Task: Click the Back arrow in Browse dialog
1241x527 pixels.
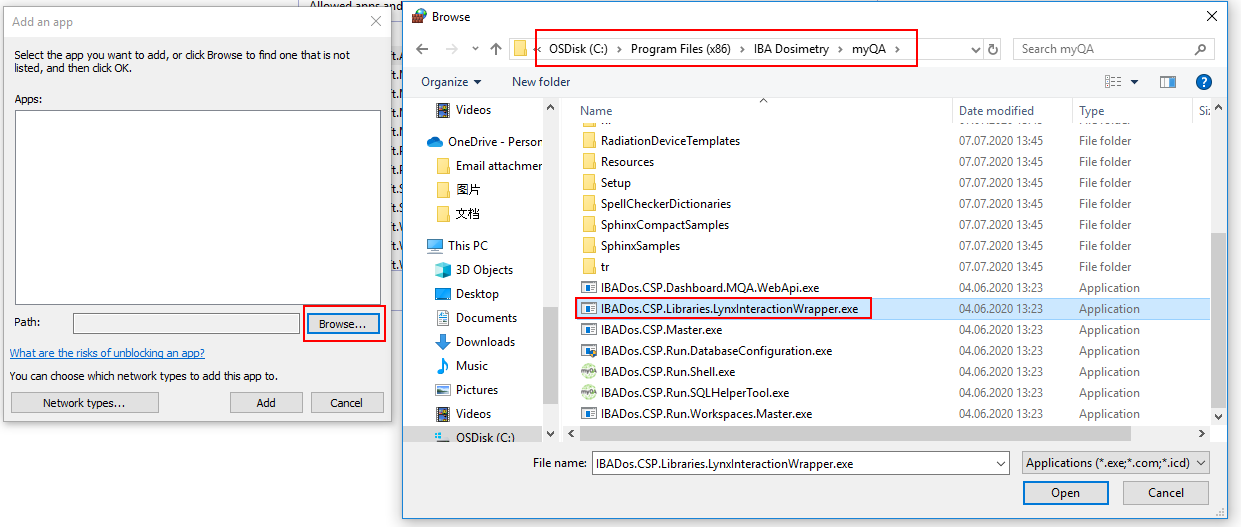Action: pos(423,49)
